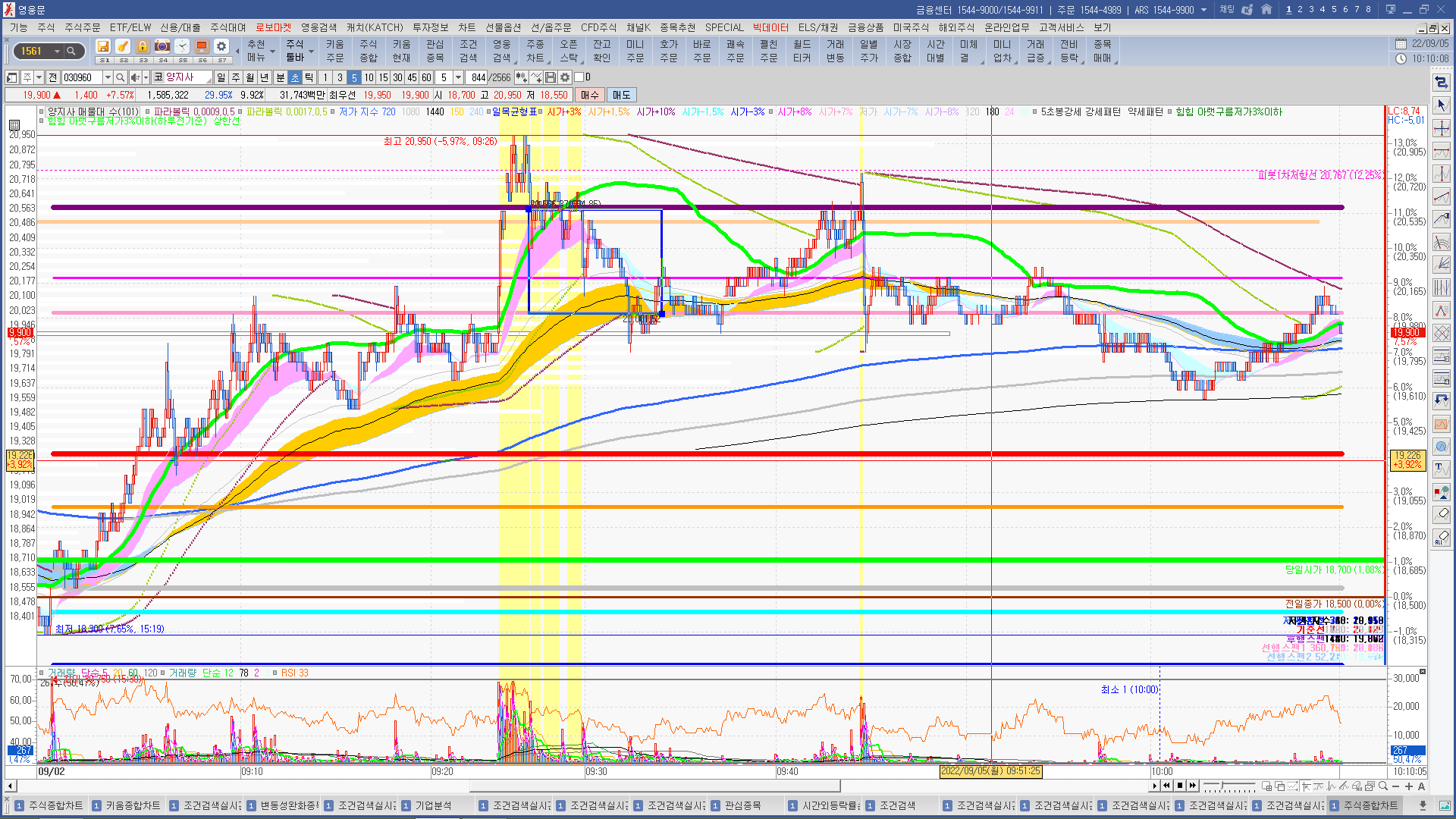Image resolution: width=1456 pixels, height=819 pixels.
Task: Click the chart save disk icon
Action: [551, 77]
